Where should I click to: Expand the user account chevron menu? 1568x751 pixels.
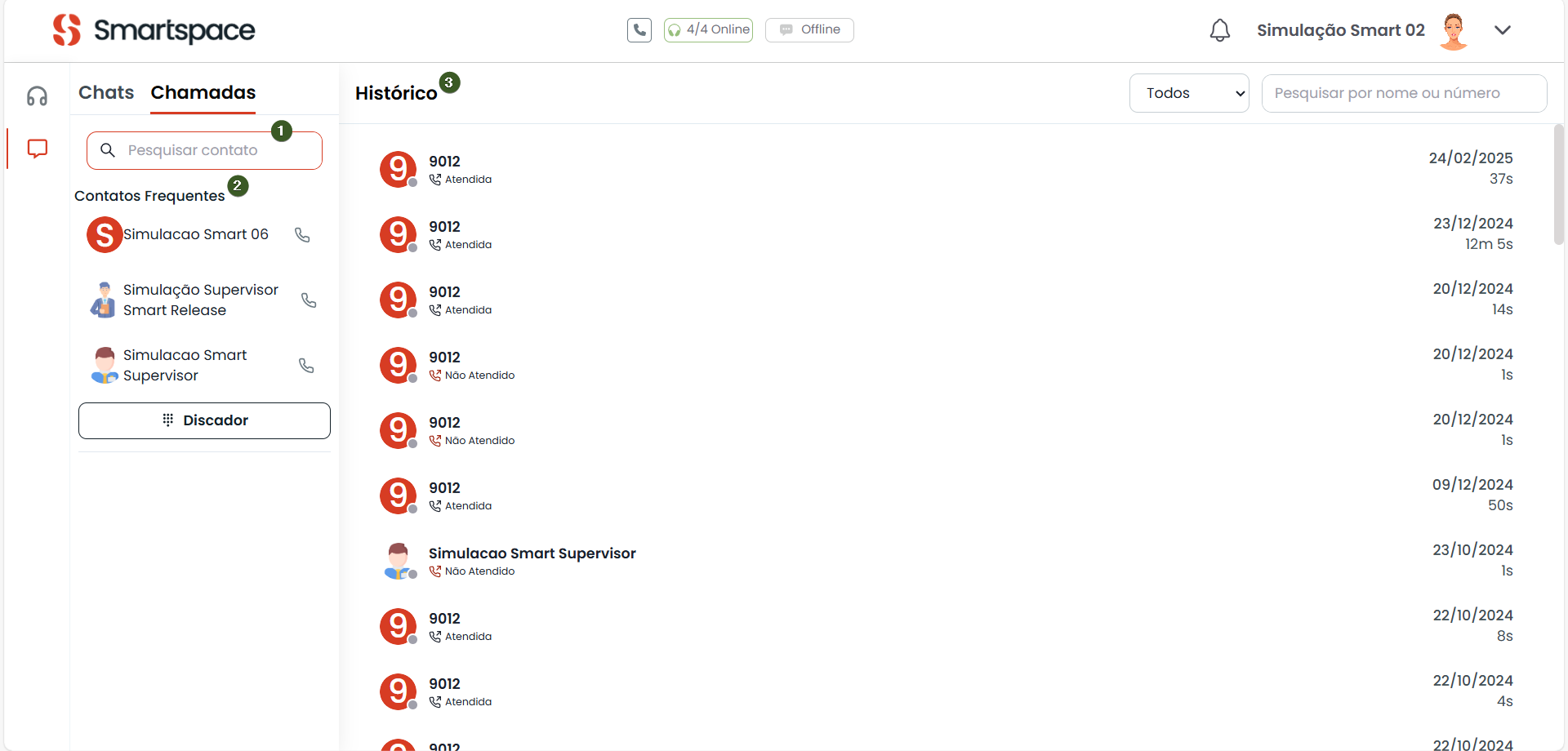pos(1502,30)
